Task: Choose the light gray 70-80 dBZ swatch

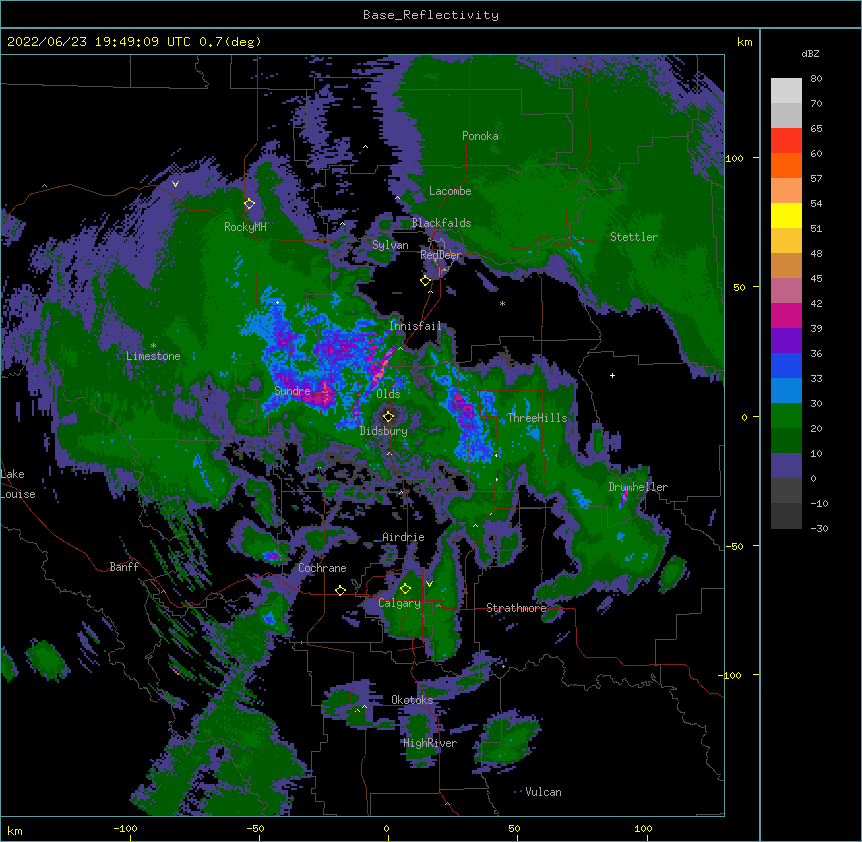Action: coord(786,91)
